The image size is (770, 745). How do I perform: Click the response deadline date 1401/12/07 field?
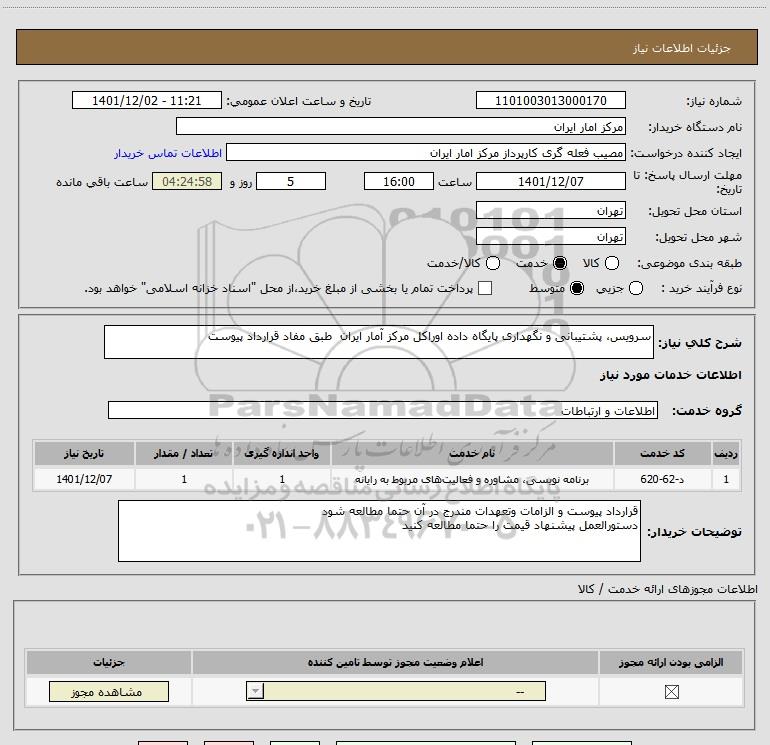[x=550, y=181]
